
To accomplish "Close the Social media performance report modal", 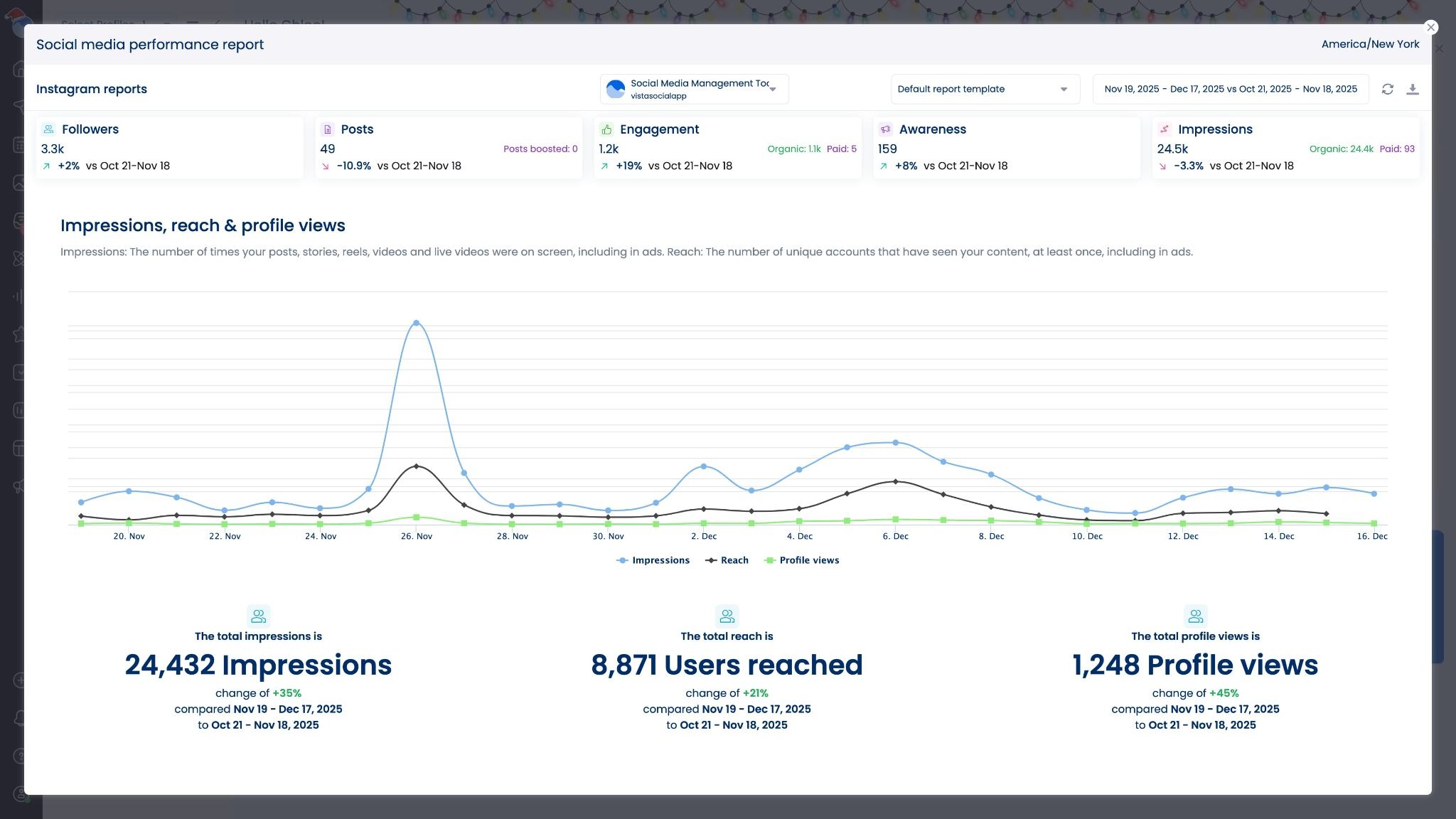I will coord(1431,27).
